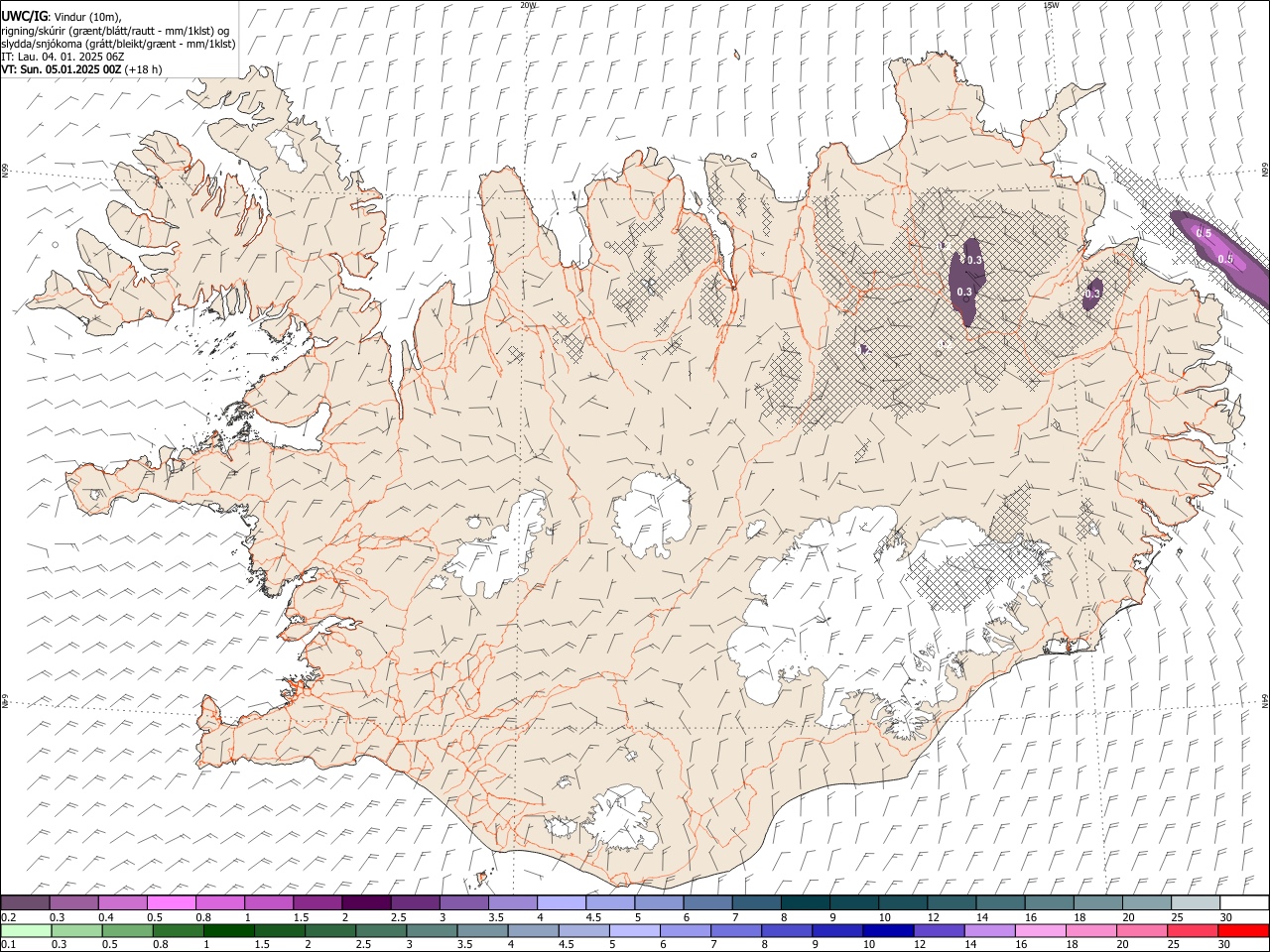Click the 'rigning/skúrir' legend description line
This screenshot has height=952, width=1270.
coord(115,31)
